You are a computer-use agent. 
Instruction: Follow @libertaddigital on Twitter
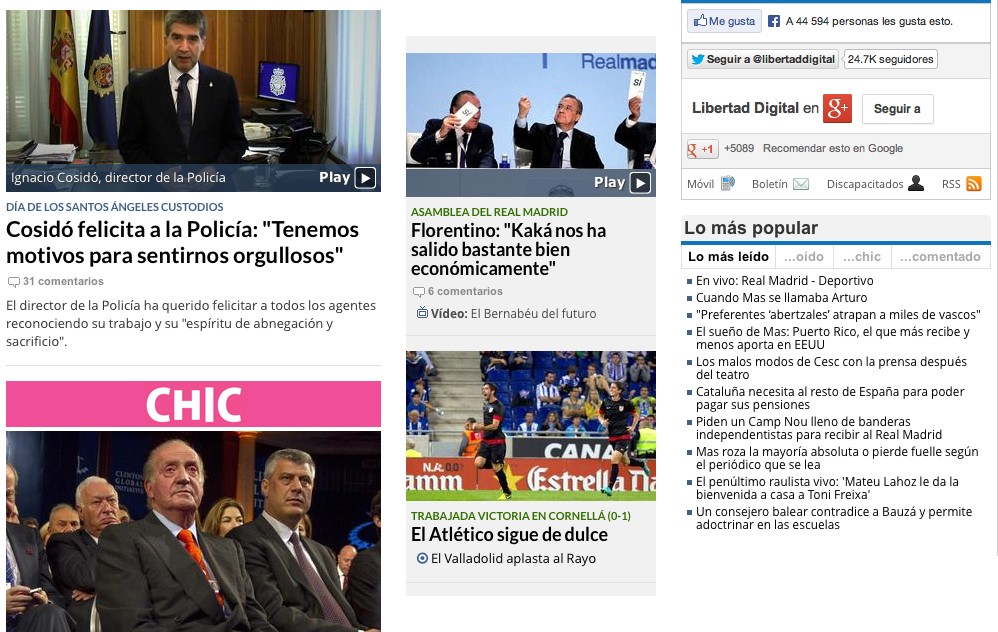[763, 59]
